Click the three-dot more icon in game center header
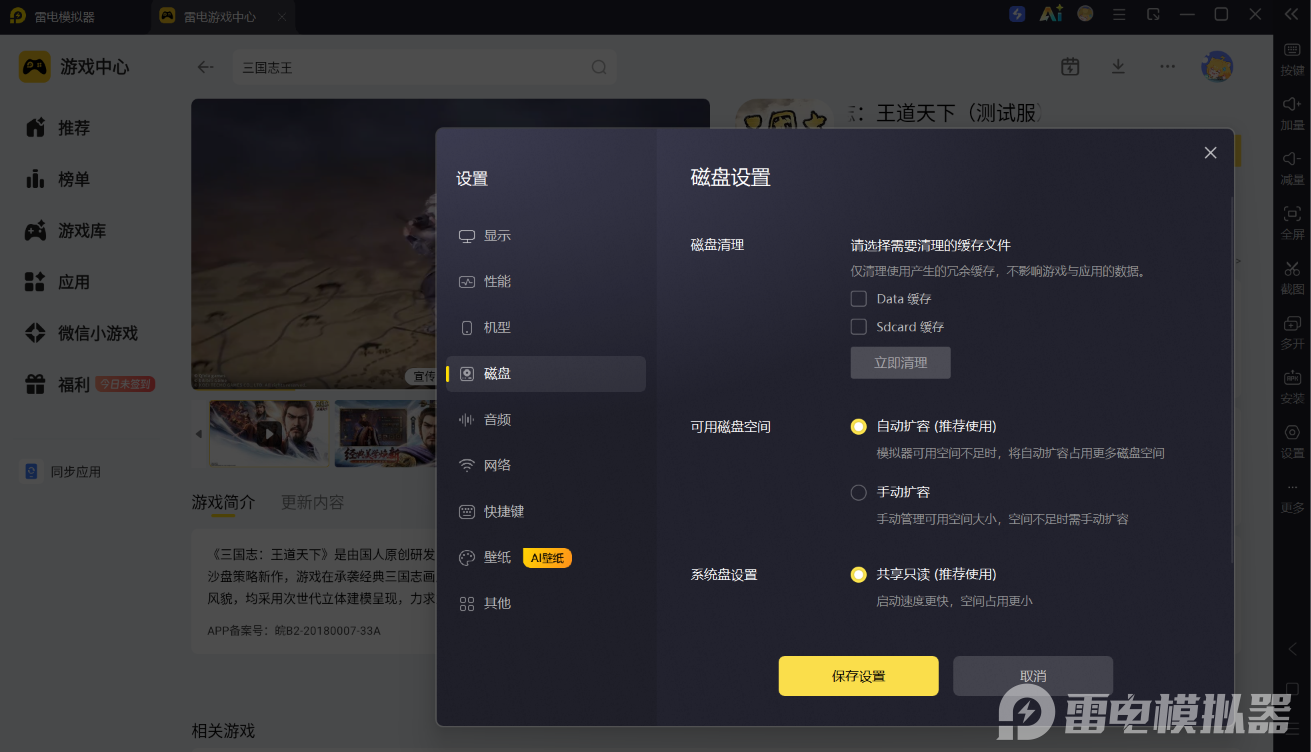 click(1168, 67)
